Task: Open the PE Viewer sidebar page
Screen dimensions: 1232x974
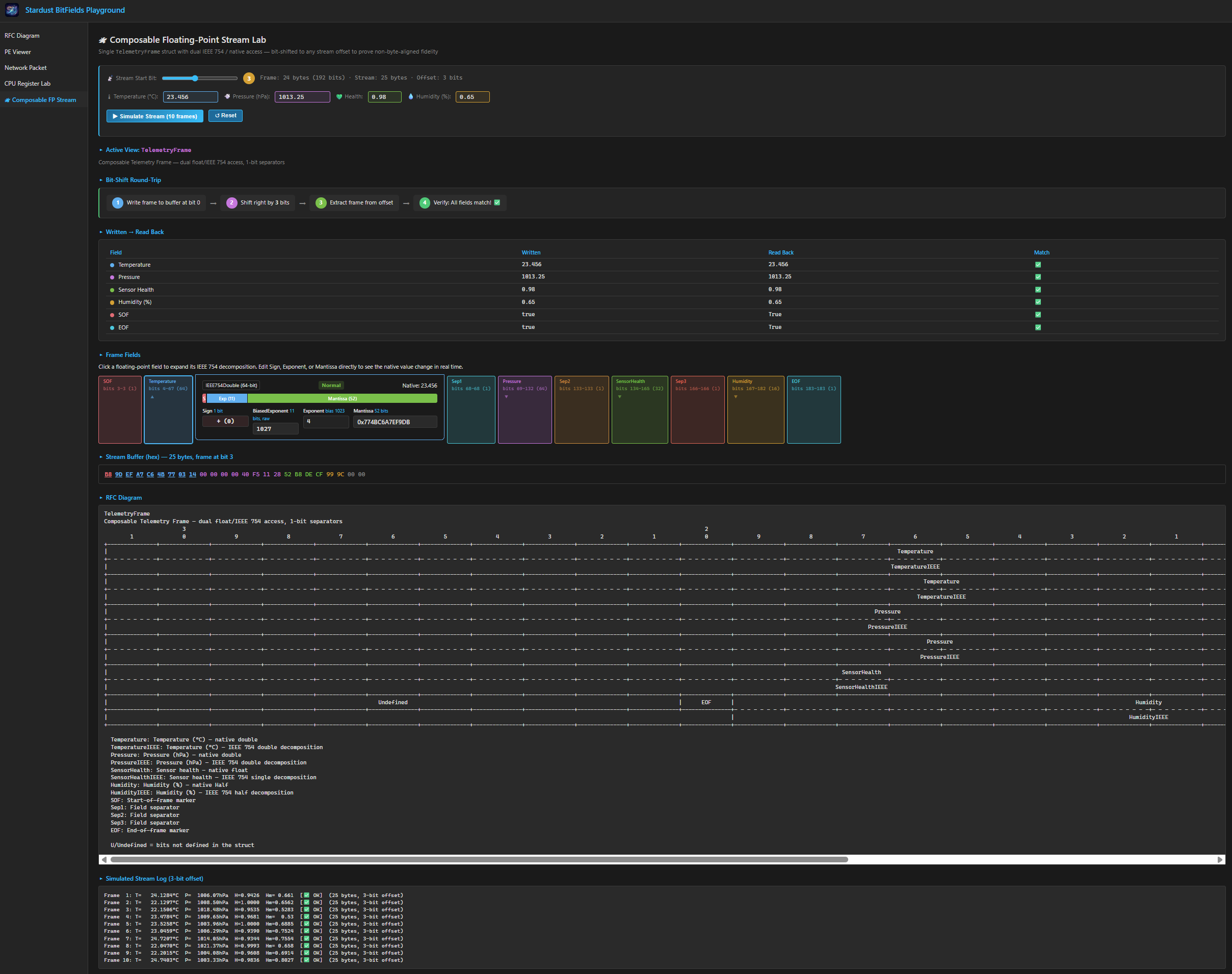Action: [18, 52]
